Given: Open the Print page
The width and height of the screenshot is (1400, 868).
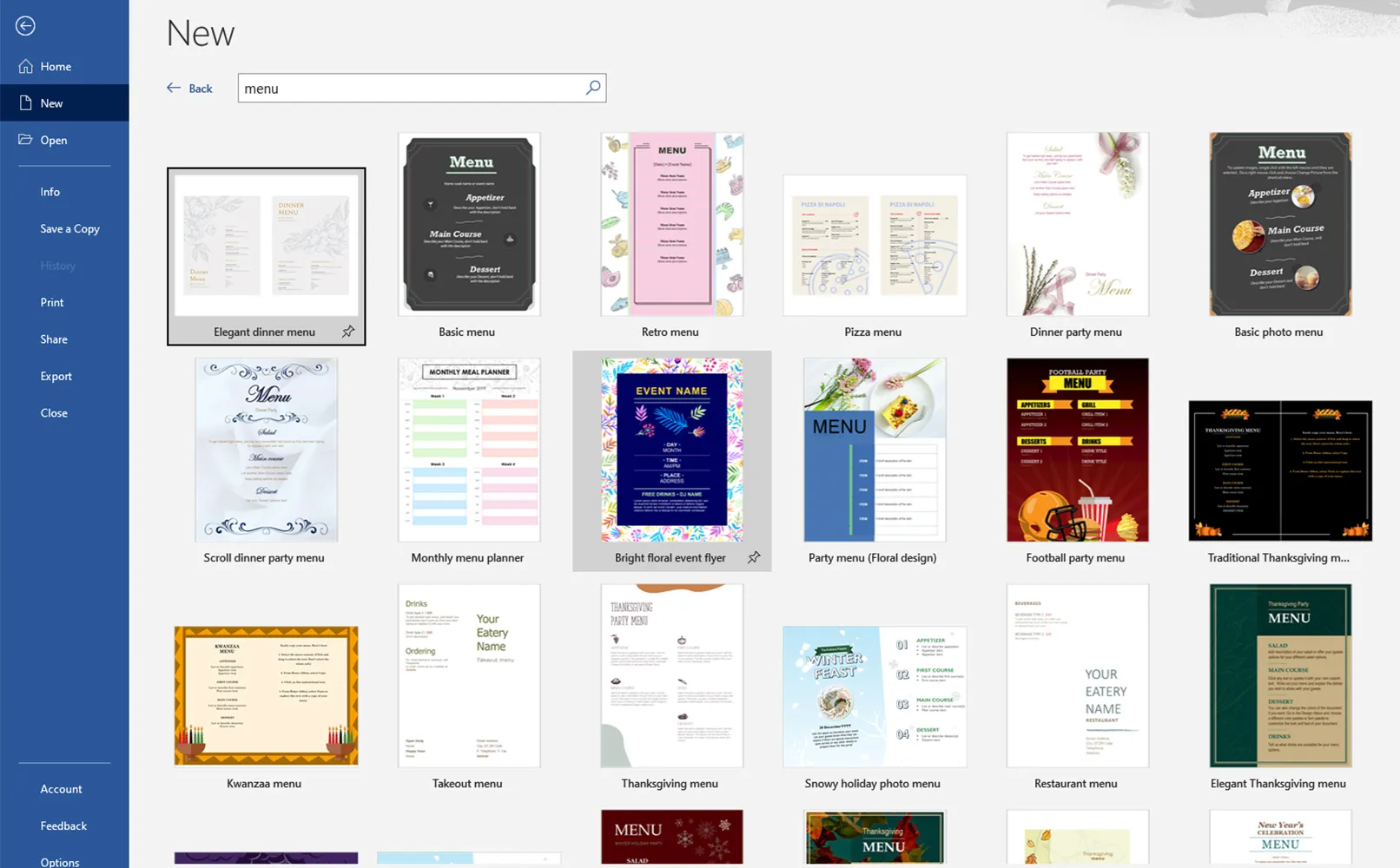Looking at the screenshot, I should point(52,302).
